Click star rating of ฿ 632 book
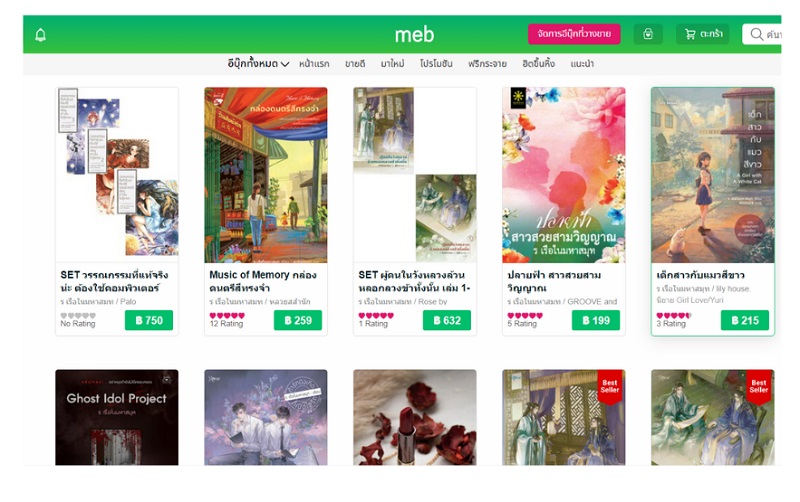This screenshot has width=800, height=502. (376, 316)
